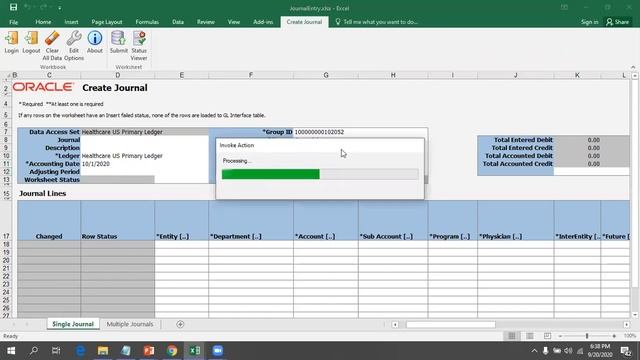Click the horizontal scrollbar thumb

coord(451,324)
